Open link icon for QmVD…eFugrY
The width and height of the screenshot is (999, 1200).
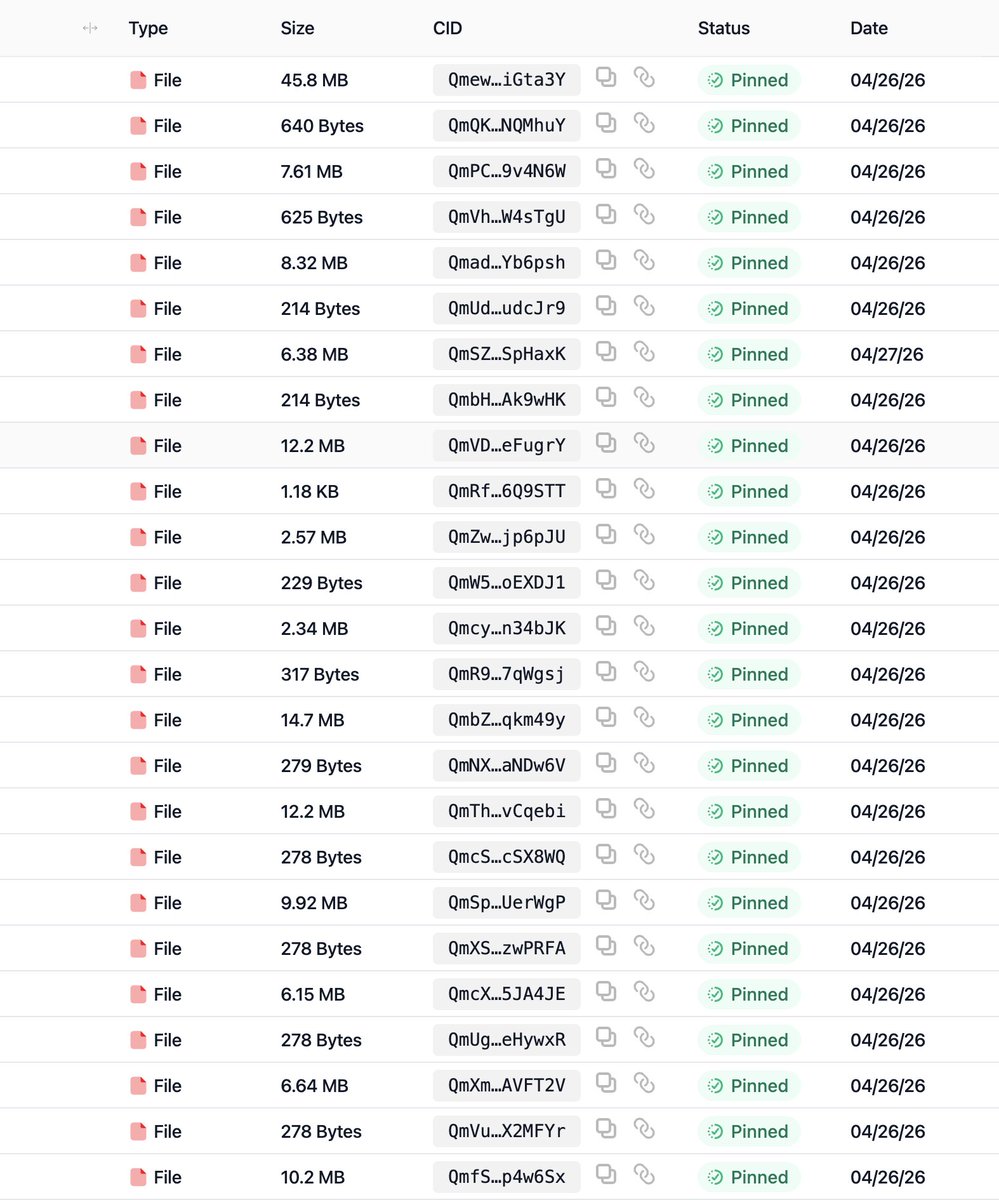[x=644, y=444]
